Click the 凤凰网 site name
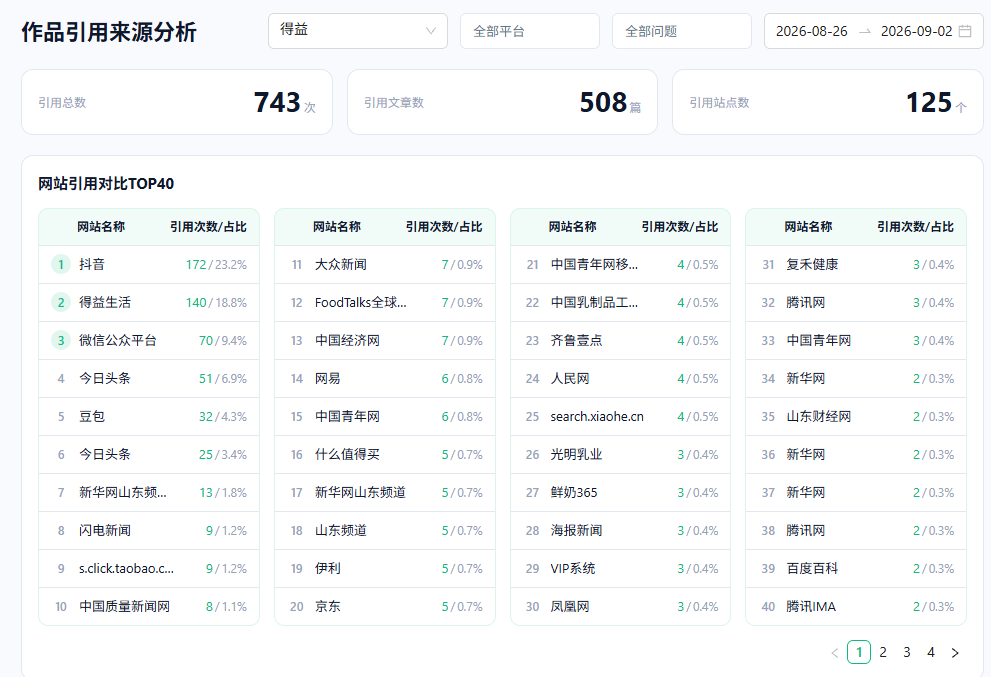Viewport: 991px width, 677px height. (x=569, y=606)
